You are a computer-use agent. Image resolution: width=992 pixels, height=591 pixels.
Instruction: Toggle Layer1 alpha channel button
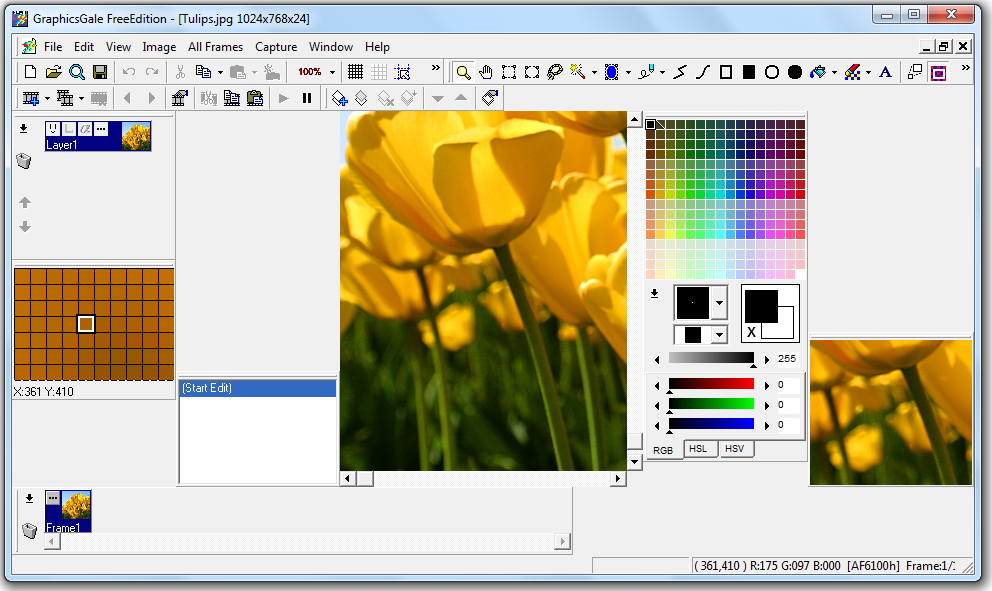[85, 129]
